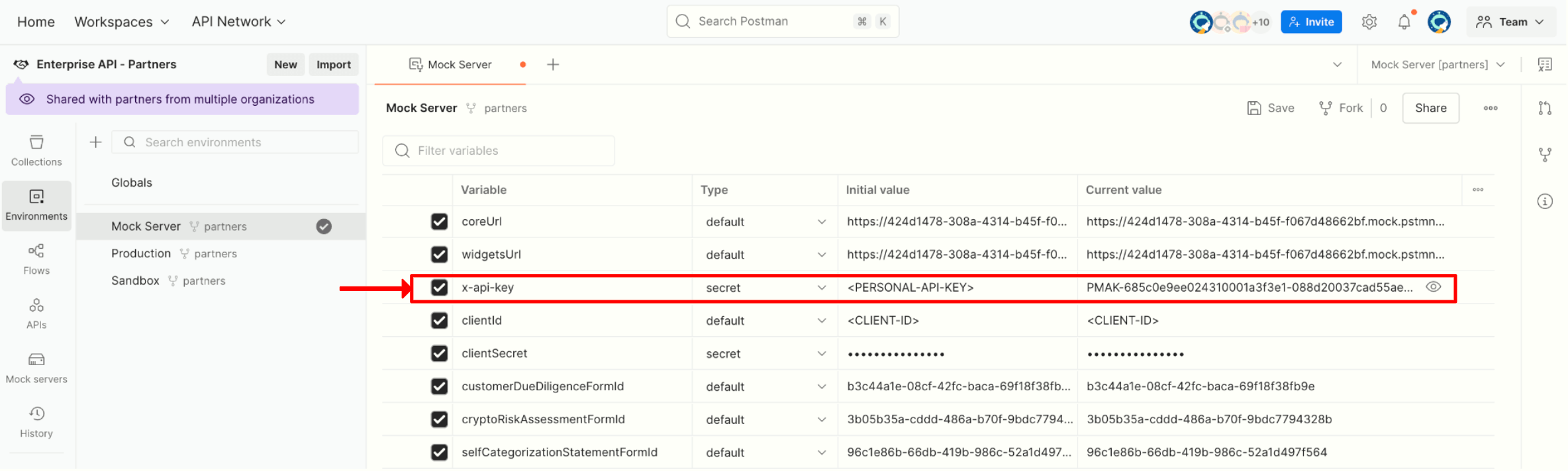Open Collections in the sidebar
The width and height of the screenshot is (1568, 471).
(36, 151)
